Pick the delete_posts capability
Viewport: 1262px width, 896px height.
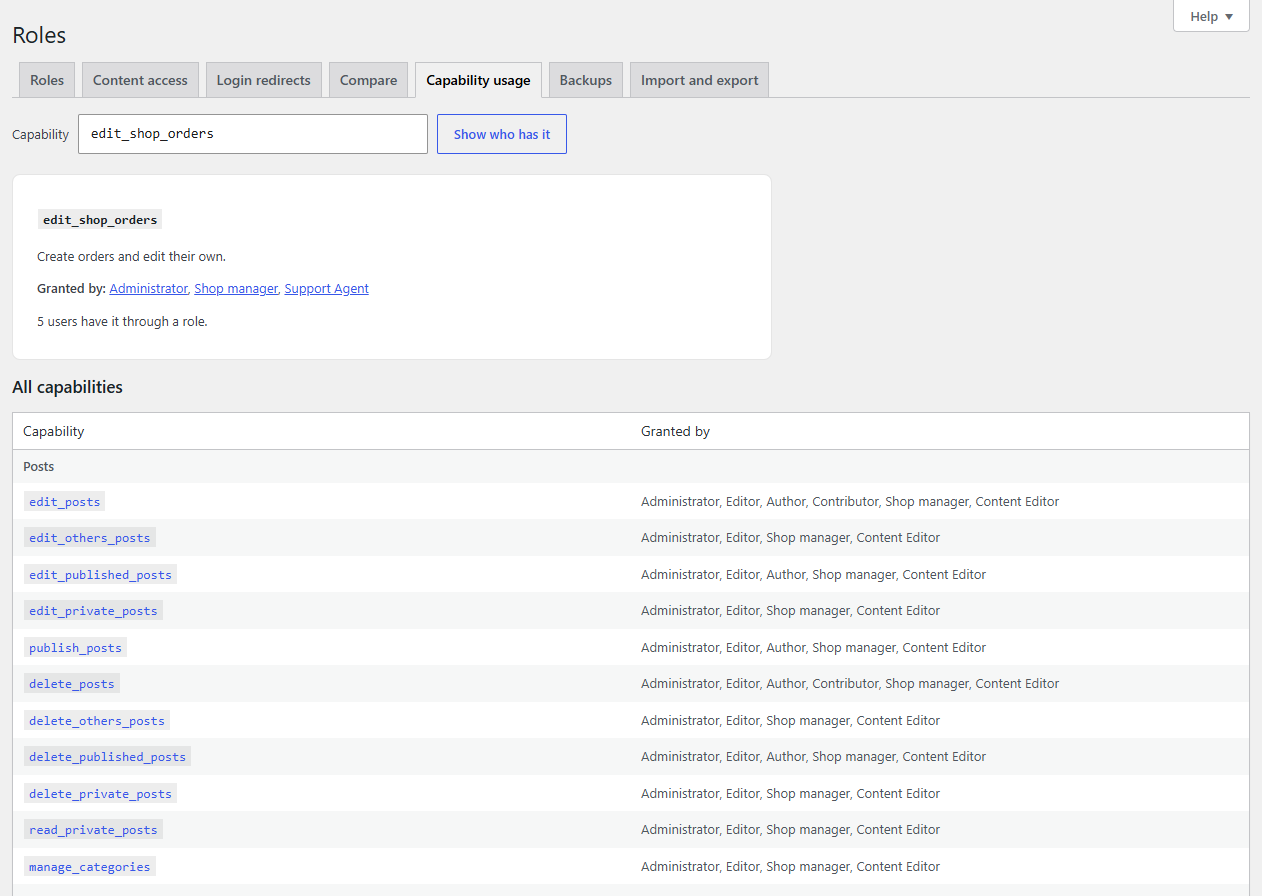[72, 684]
